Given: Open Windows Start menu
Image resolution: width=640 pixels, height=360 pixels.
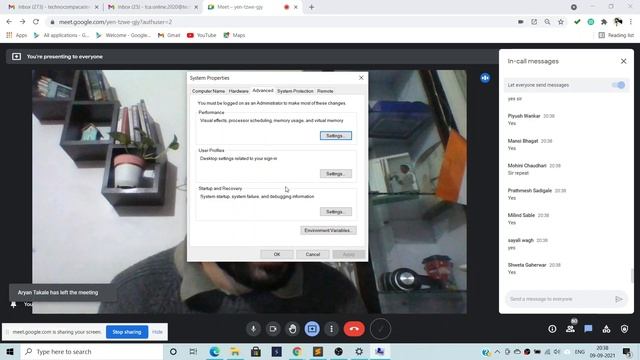Looking at the screenshot, I should point(10,351).
